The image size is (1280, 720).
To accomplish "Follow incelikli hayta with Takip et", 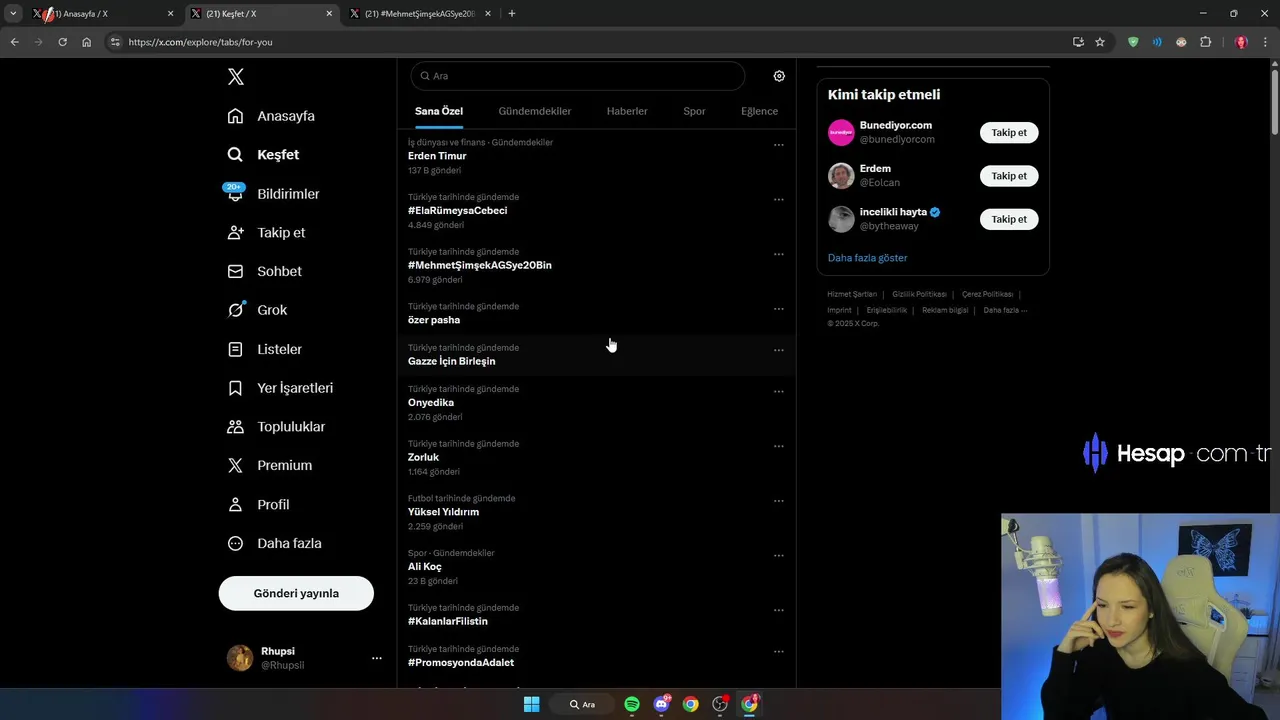I will [x=1009, y=219].
